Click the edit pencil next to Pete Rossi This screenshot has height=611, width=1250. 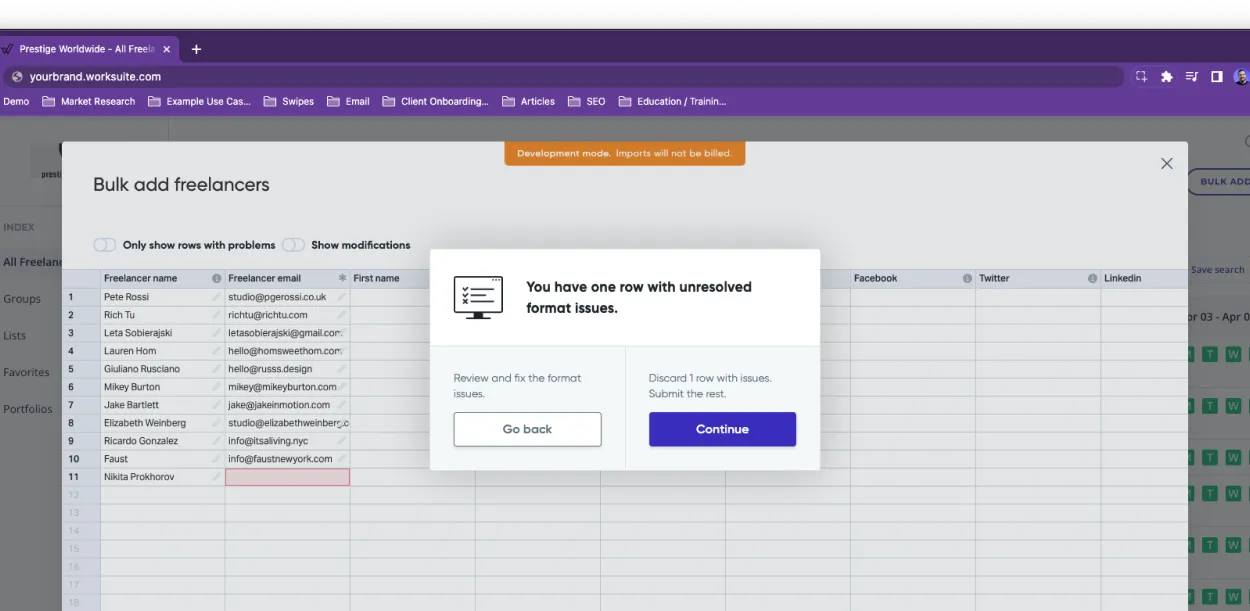click(218, 296)
